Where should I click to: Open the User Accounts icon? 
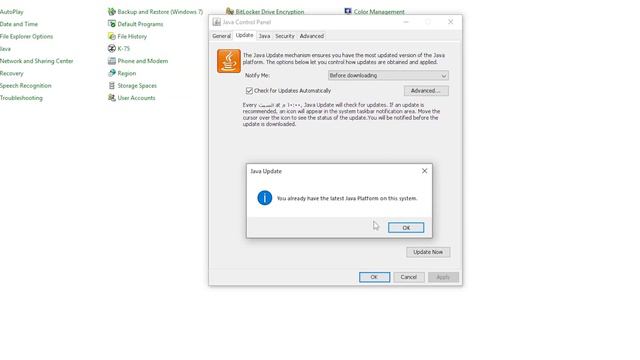[x=111, y=98]
